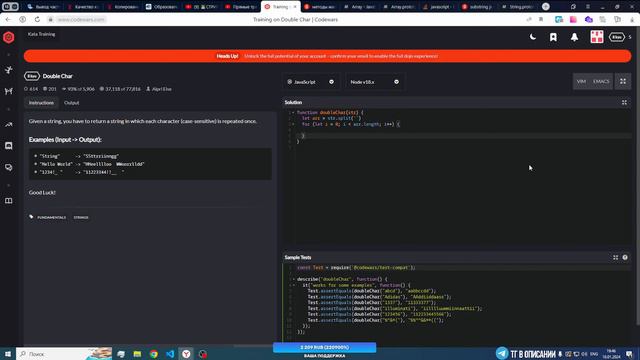
Task: Open the Practice (martial artist) sidebar icon
Action: coord(9,70)
